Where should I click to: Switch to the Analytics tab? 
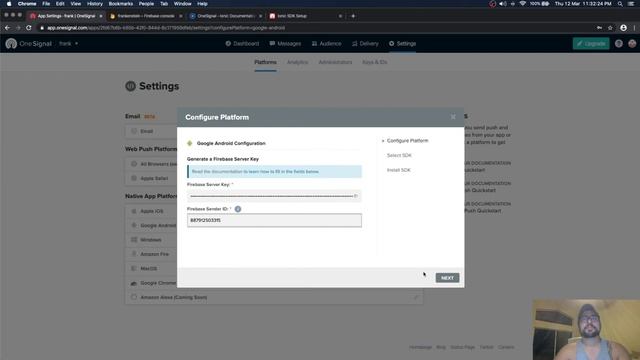pyautogui.click(x=298, y=62)
